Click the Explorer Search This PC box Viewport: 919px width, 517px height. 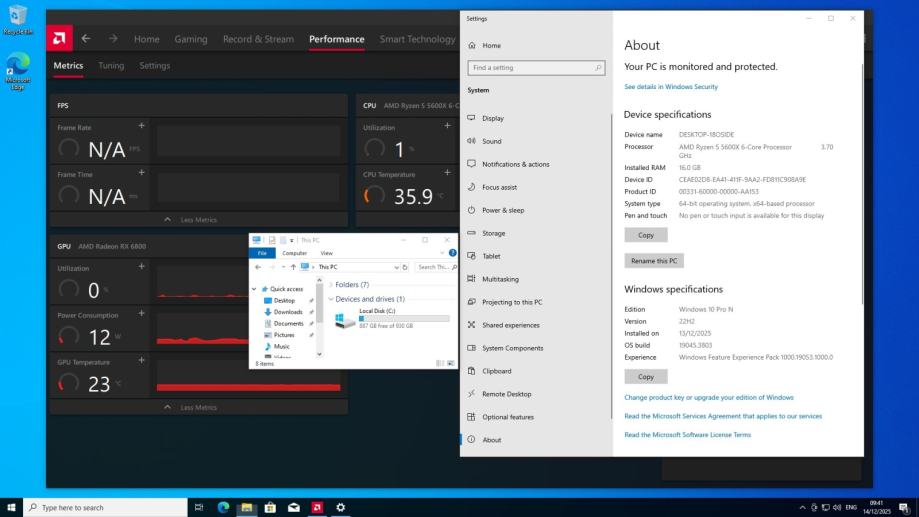point(437,267)
